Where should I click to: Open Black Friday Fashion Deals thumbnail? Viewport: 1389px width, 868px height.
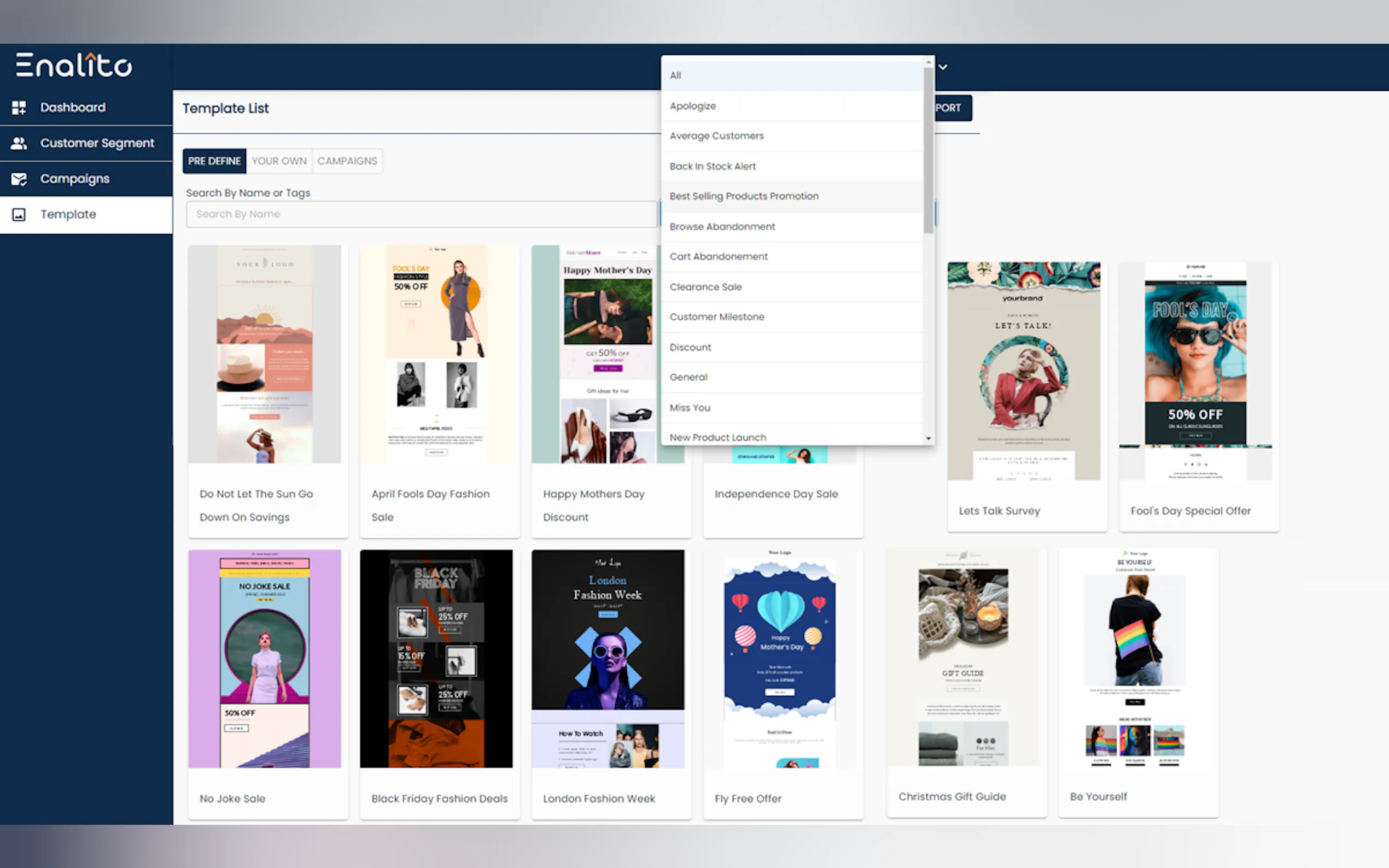436,659
